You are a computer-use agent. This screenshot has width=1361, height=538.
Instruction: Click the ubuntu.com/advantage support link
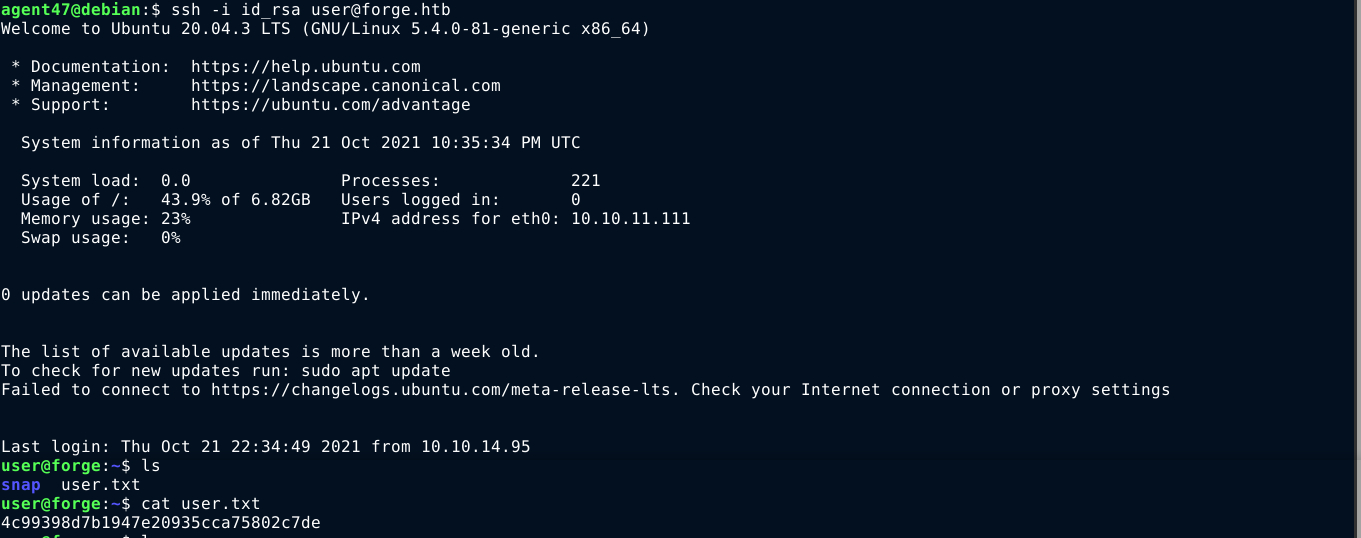(x=330, y=105)
